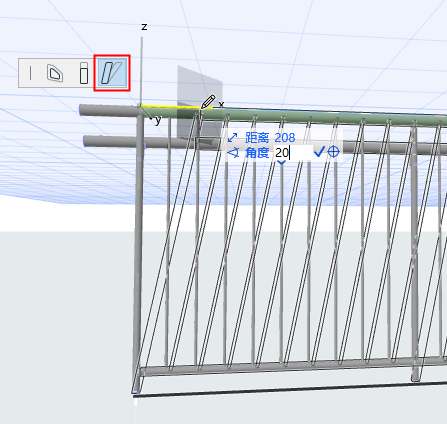Choose the polygon geometry method icon
Viewport: 447px width, 424px height.
(x=55, y=73)
